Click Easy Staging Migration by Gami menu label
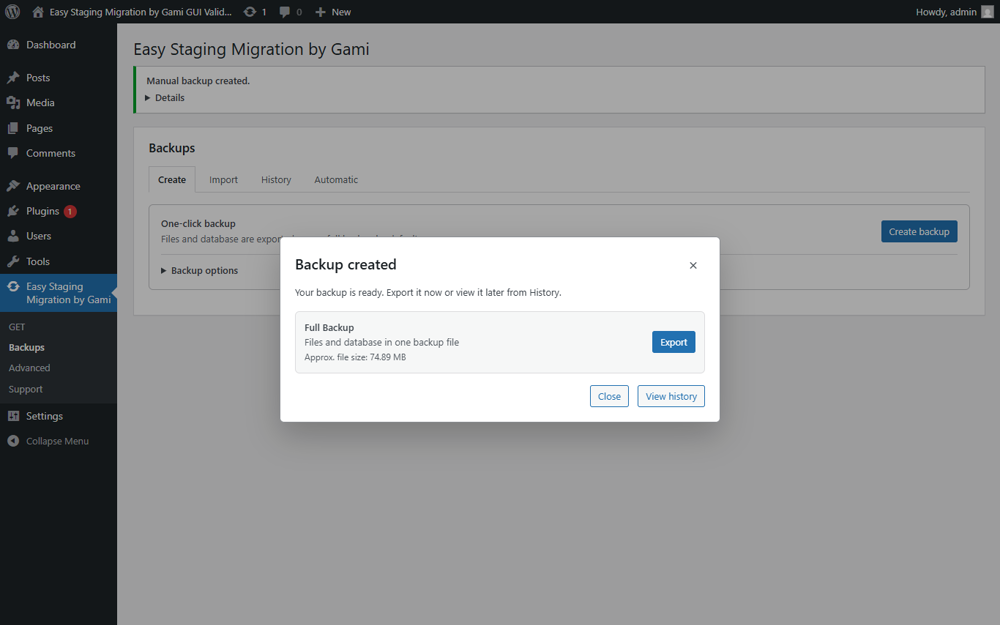This screenshot has height=625, width=1000. tap(68, 293)
